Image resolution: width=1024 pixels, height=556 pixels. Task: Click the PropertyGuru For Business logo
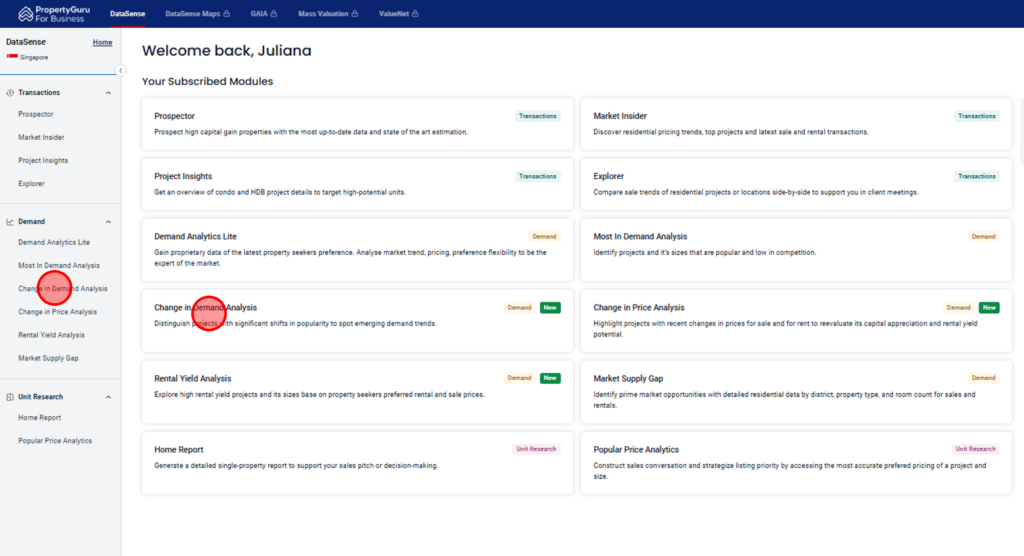point(54,14)
